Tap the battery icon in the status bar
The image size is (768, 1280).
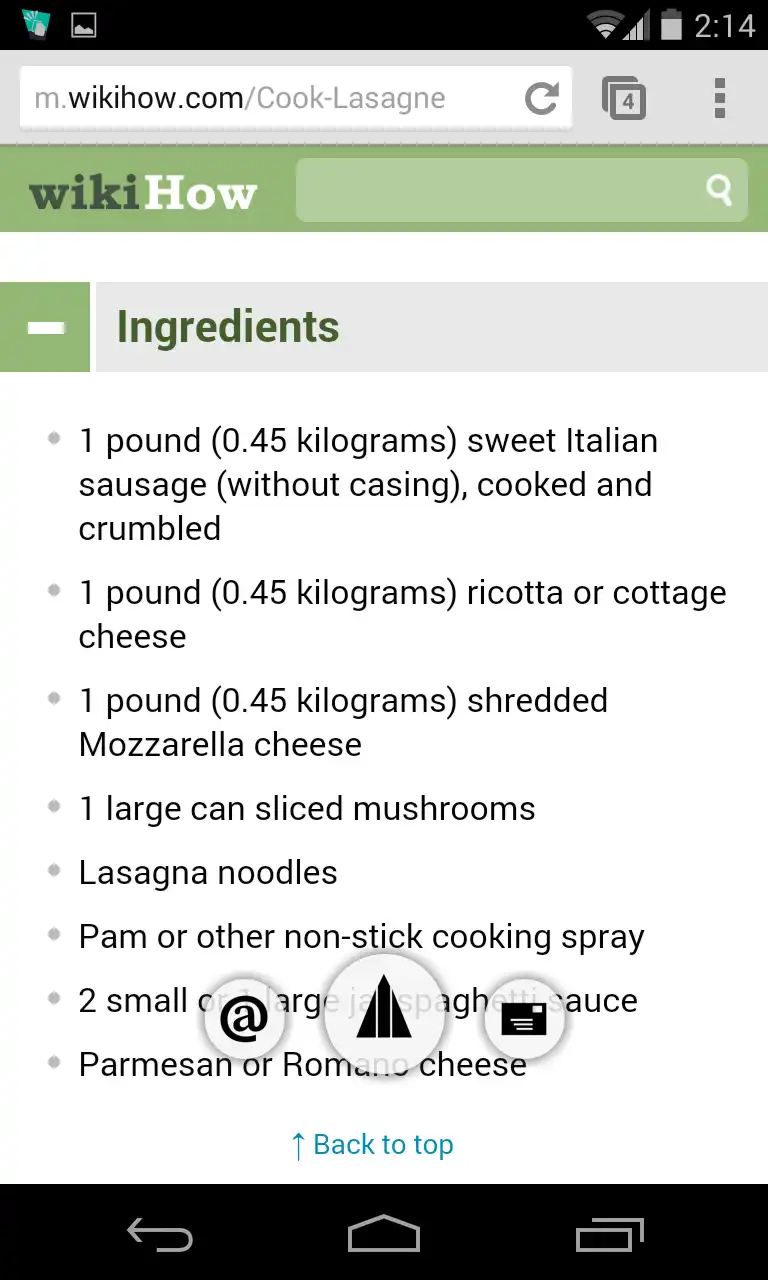670,24
